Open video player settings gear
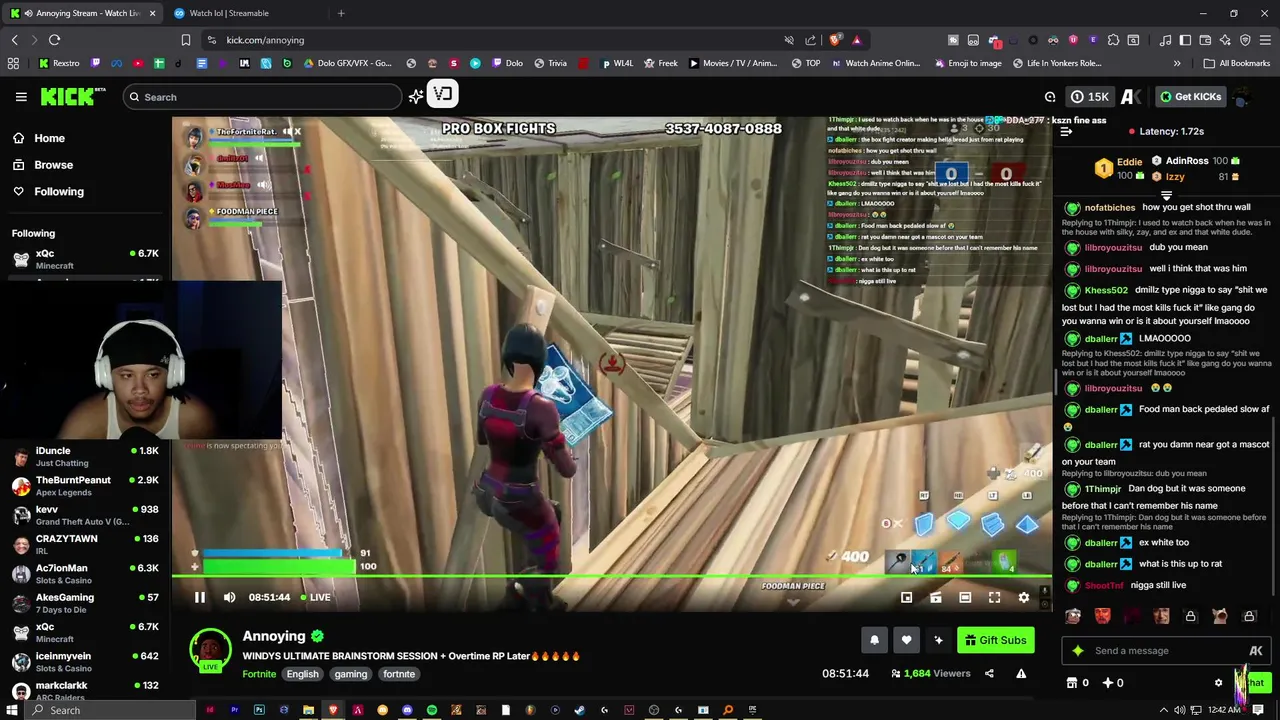This screenshot has width=1280, height=720. point(1023,597)
